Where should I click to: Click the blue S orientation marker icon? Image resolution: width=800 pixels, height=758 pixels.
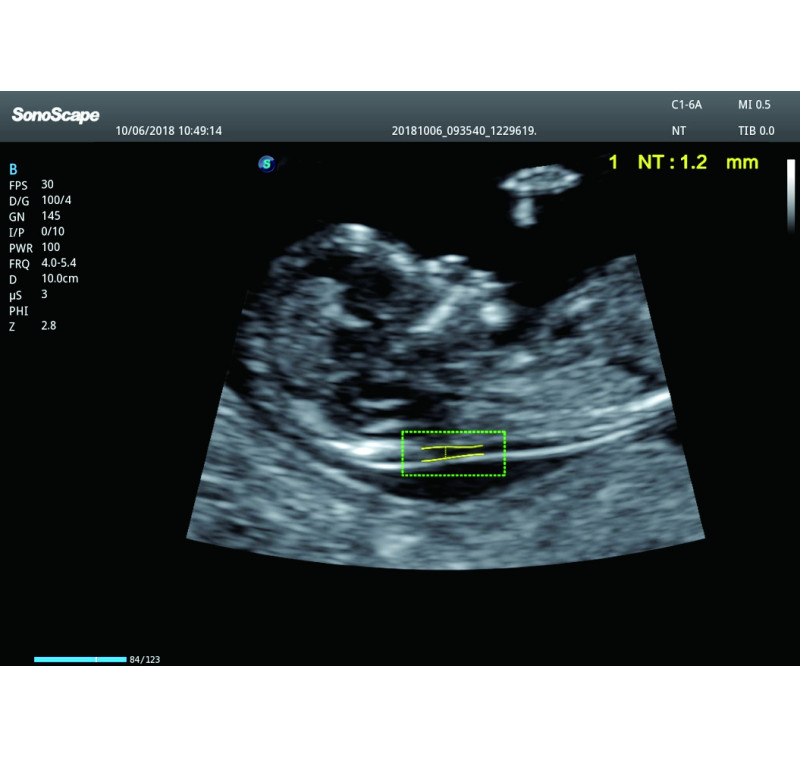266,164
